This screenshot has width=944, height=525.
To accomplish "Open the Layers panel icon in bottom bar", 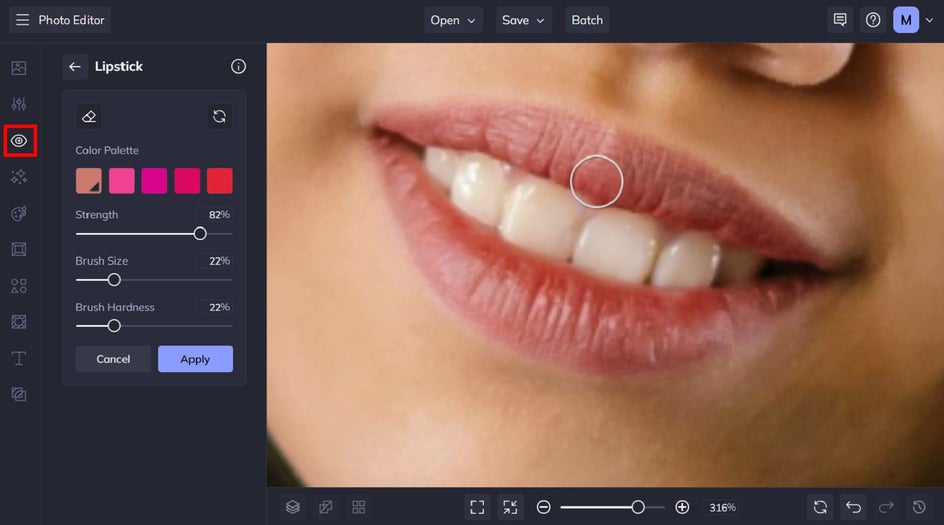I will 293,508.
